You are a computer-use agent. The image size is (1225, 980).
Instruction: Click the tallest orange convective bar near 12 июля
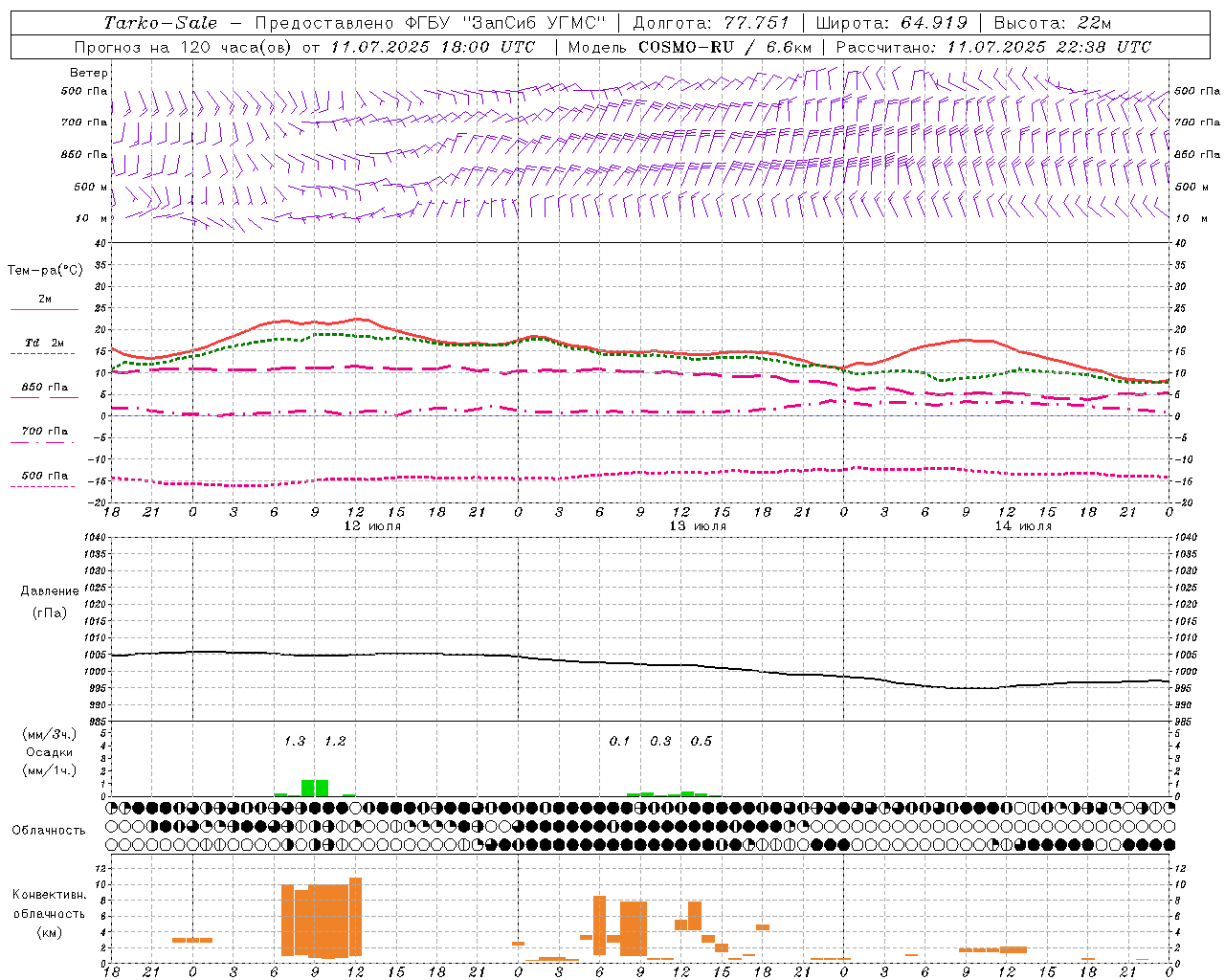[355, 916]
